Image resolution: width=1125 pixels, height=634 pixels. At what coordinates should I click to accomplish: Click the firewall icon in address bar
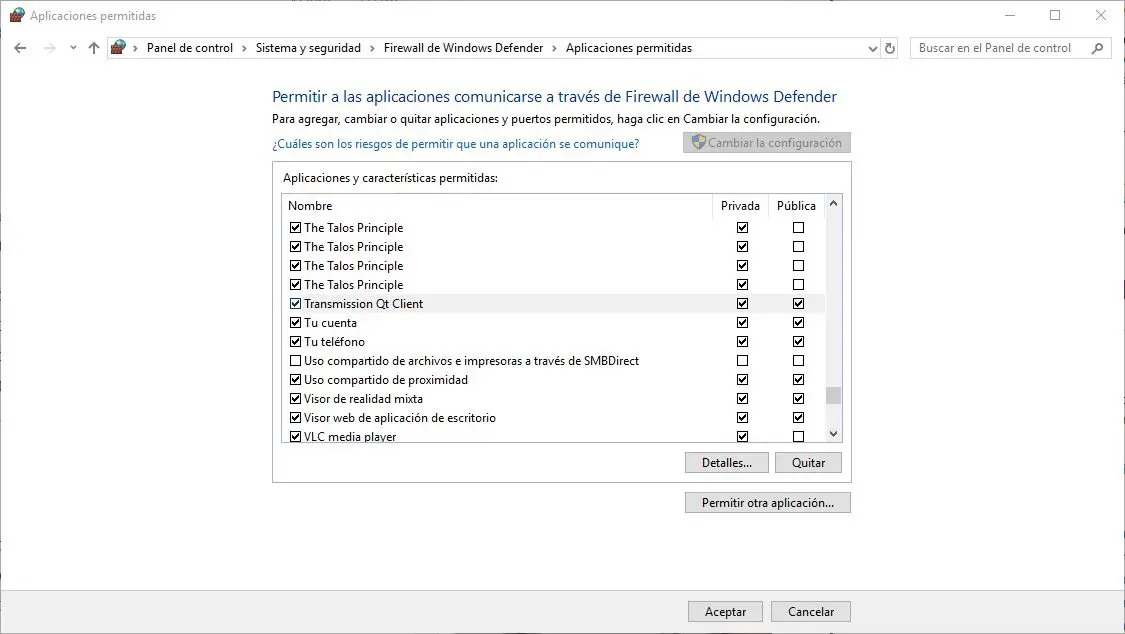click(119, 48)
